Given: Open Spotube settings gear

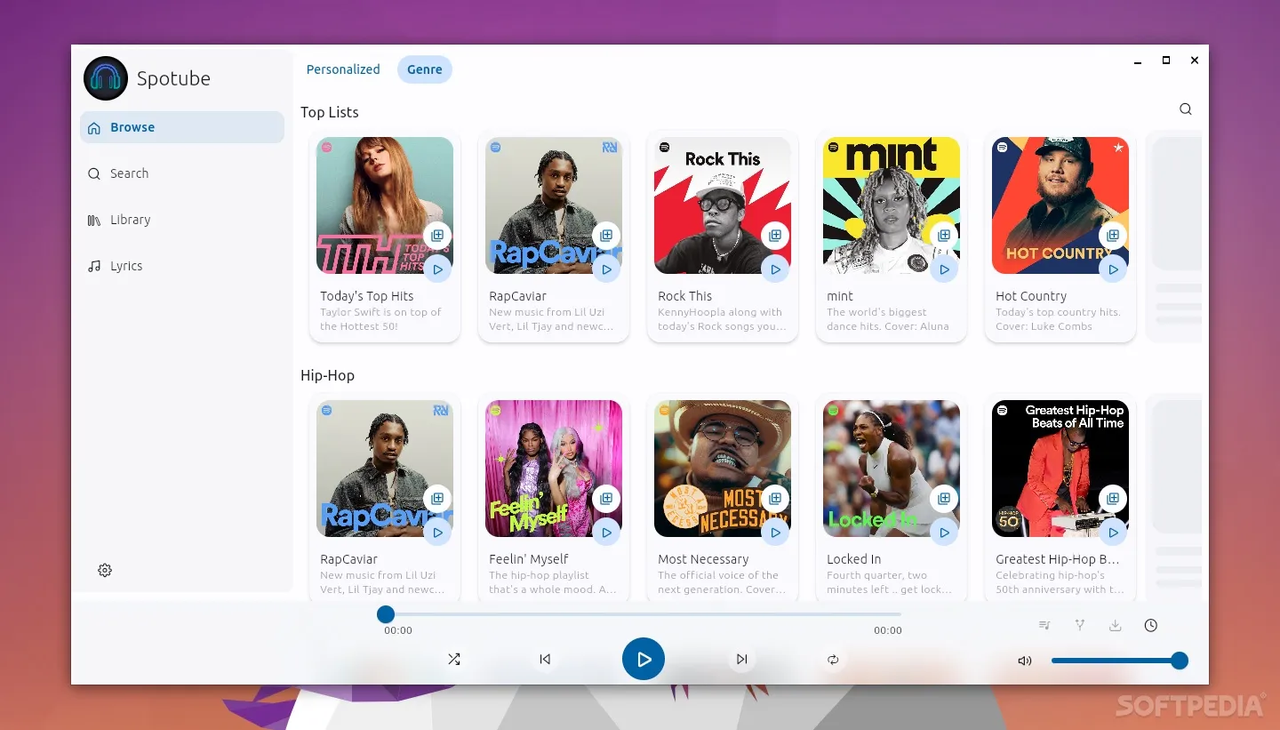Looking at the screenshot, I should pos(105,569).
